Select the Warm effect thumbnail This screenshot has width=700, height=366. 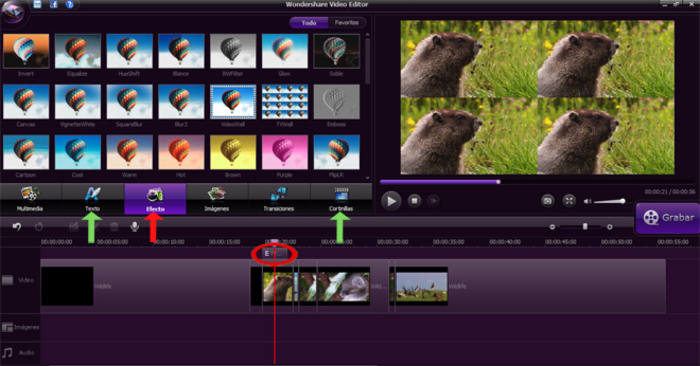129,152
